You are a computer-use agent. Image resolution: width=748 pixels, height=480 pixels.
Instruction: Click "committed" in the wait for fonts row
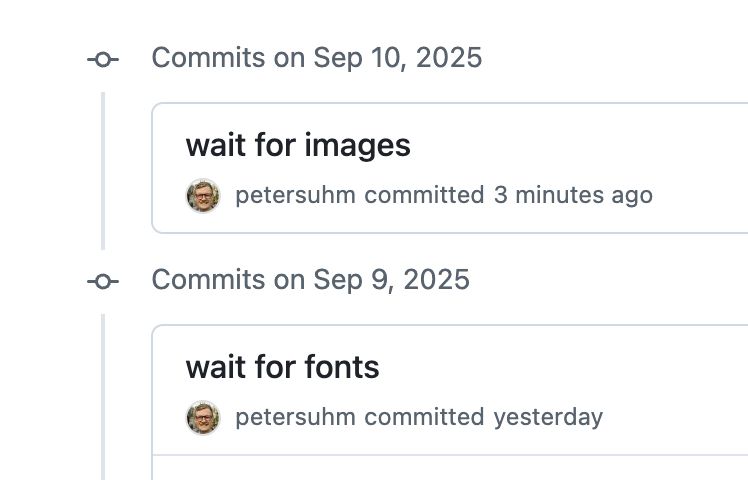coord(424,417)
